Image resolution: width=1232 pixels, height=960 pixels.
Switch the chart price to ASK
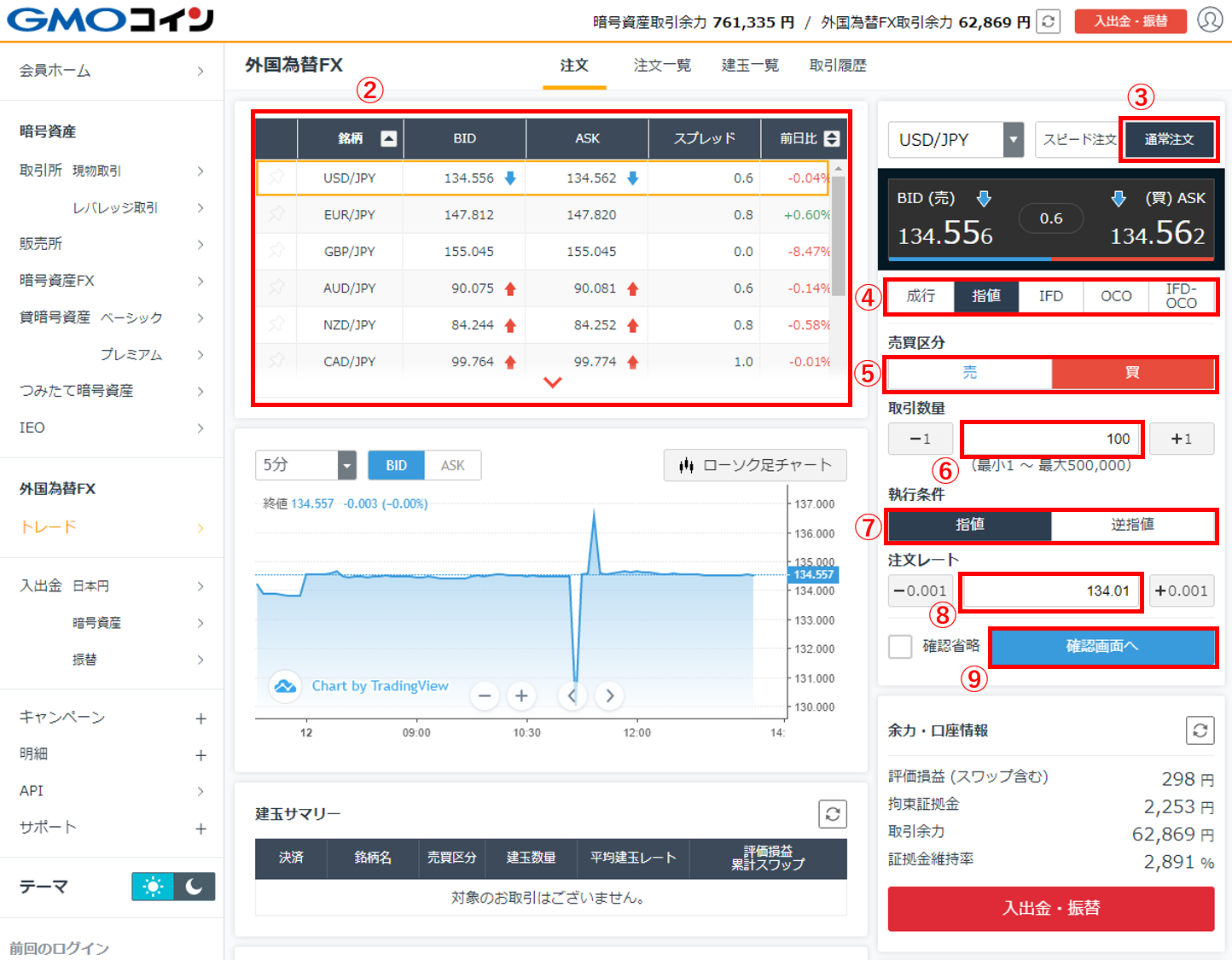tap(452, 465)
